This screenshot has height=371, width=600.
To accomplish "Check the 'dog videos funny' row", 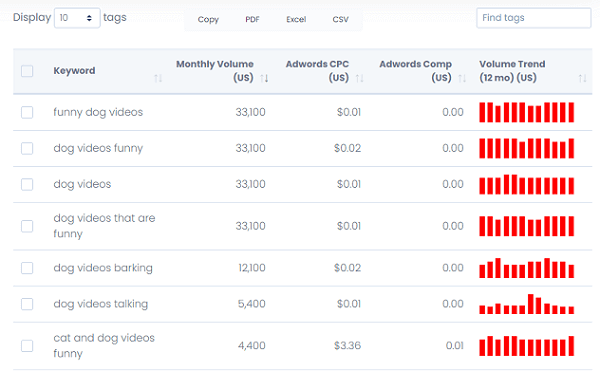I will [27, 148].
